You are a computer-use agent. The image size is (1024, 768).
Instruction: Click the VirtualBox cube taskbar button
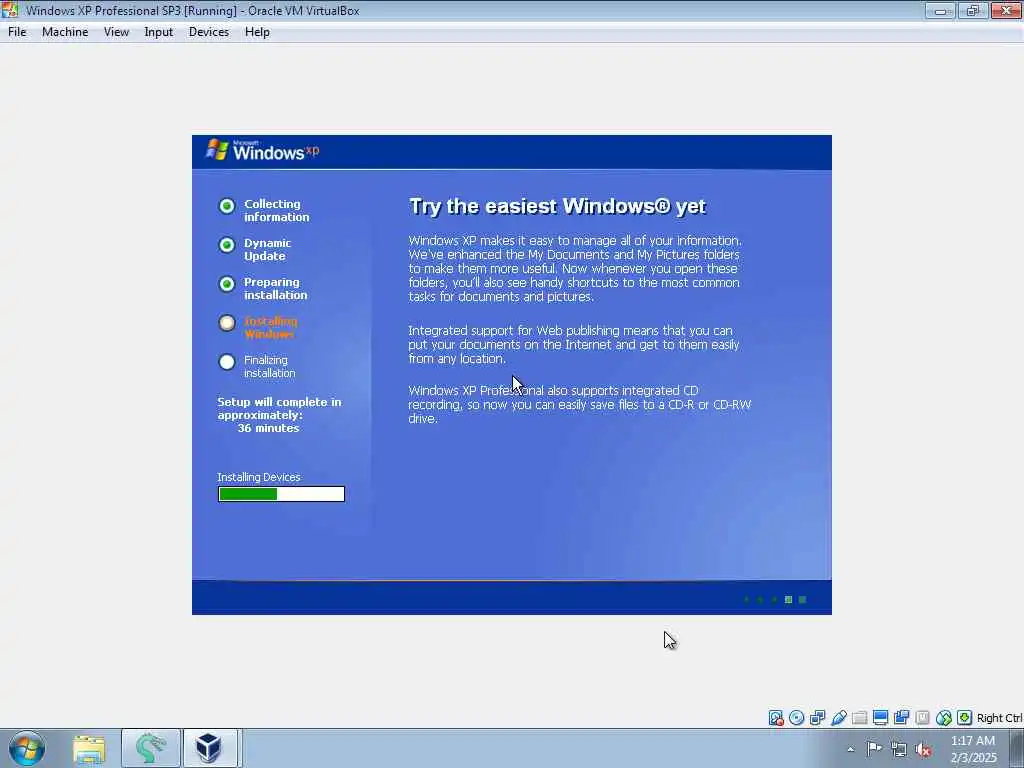click(210, 748)
